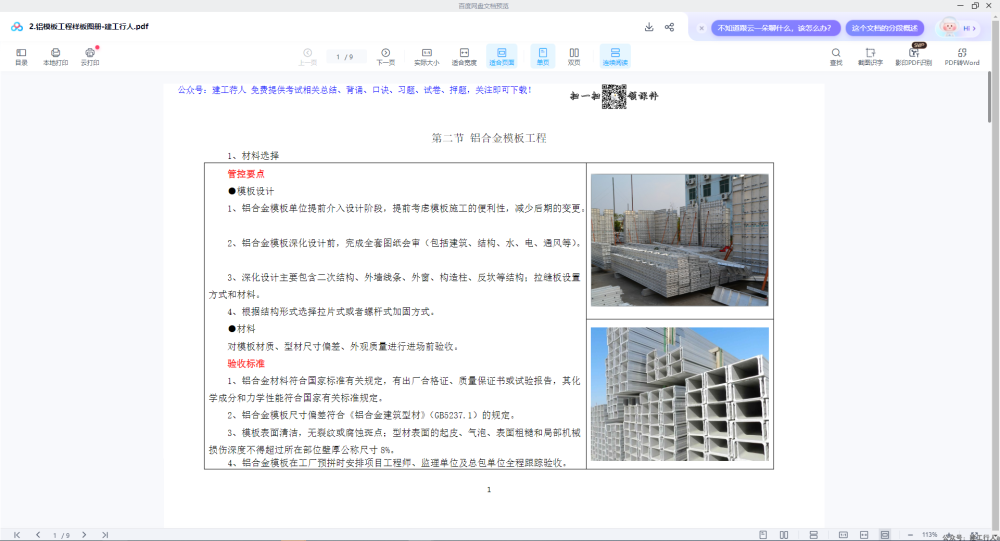Click the file name 2.铝模板工程样板图册
The image size is (1000, 541).
click(x=89, y=27)
